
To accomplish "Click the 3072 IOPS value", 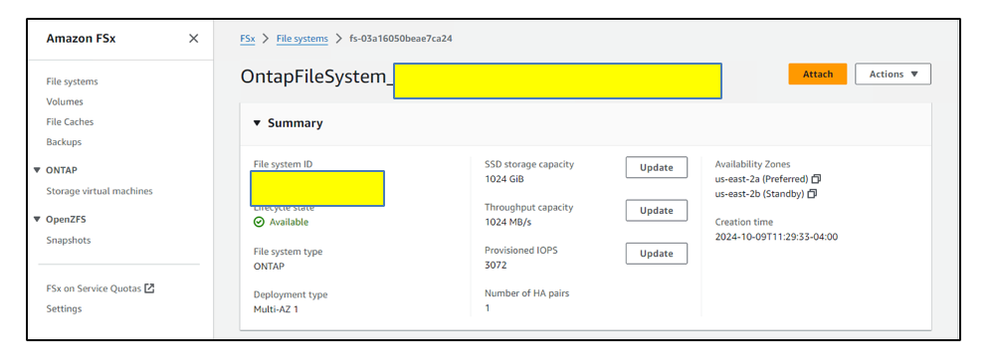I will (x=495, y=265).
